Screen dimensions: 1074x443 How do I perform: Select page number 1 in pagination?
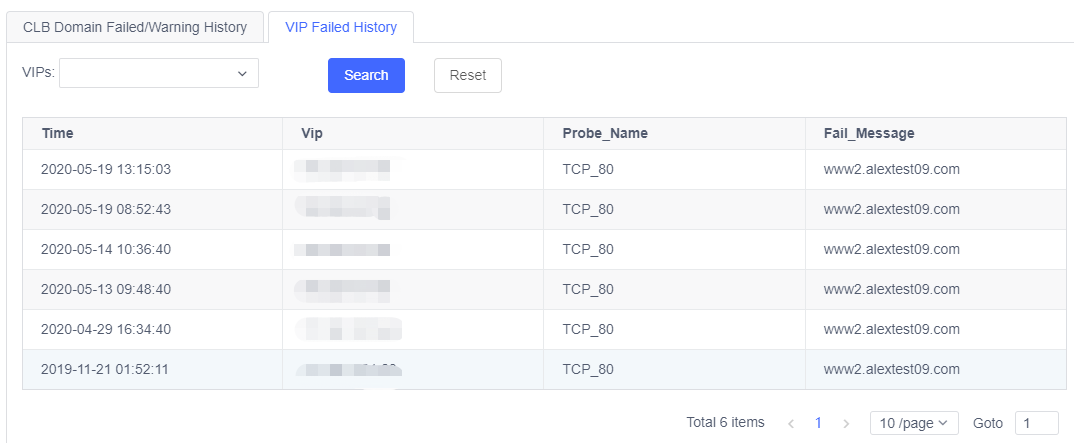(x=818, y=423)
